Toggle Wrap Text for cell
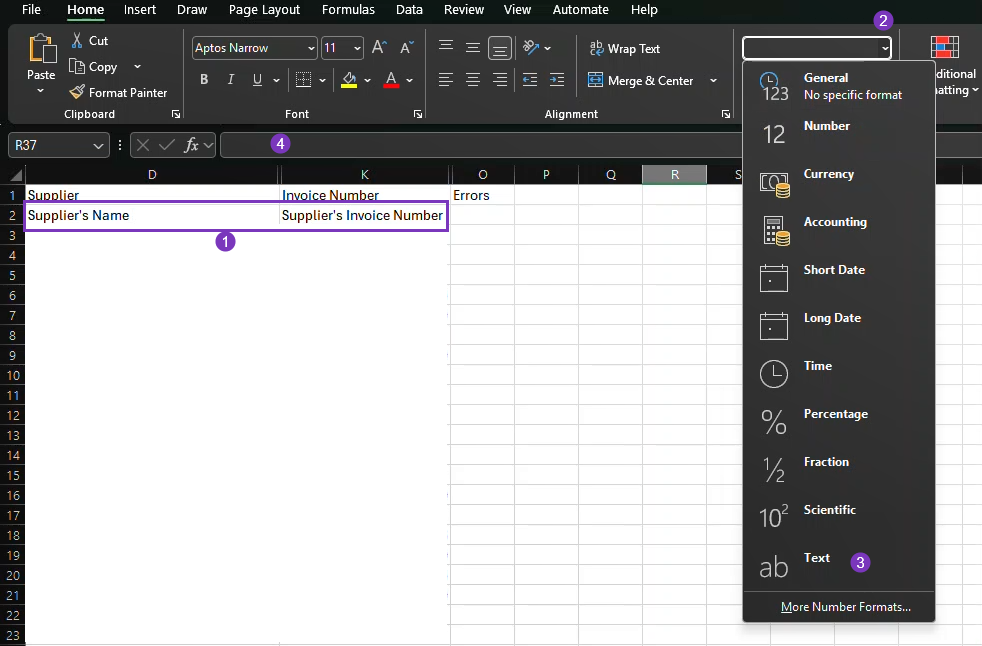Image resolution: width=982 pixels, height=646 pixels. pos(624,48)
